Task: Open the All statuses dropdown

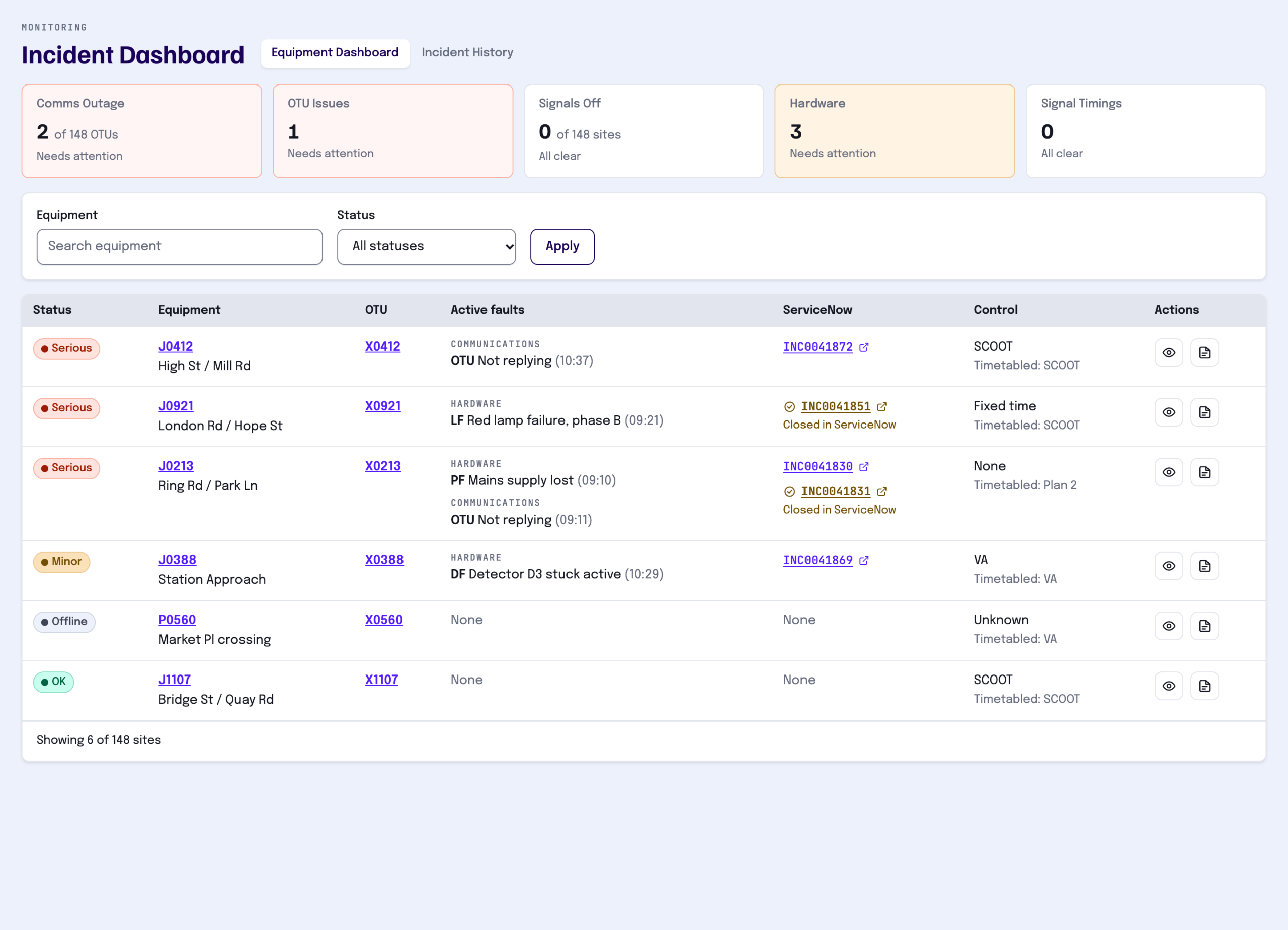Action: pyautogui.click(x=427, y=246)
